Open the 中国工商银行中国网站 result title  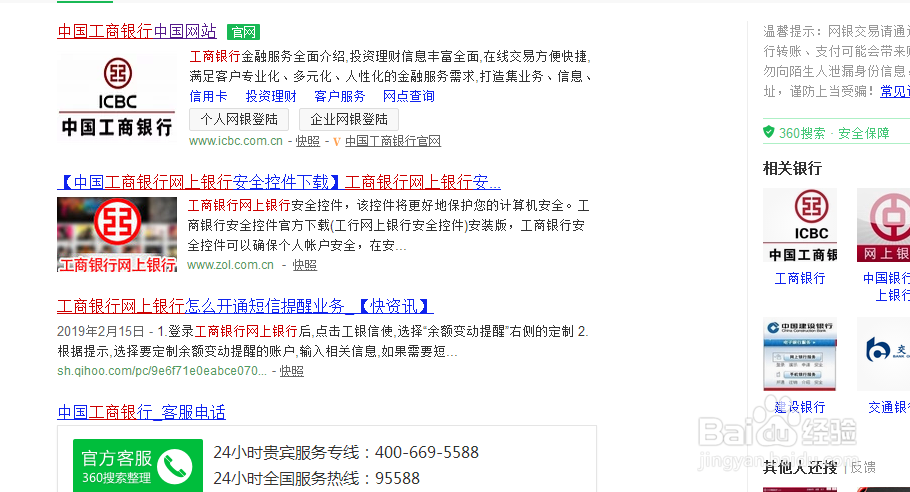(137, 31)
